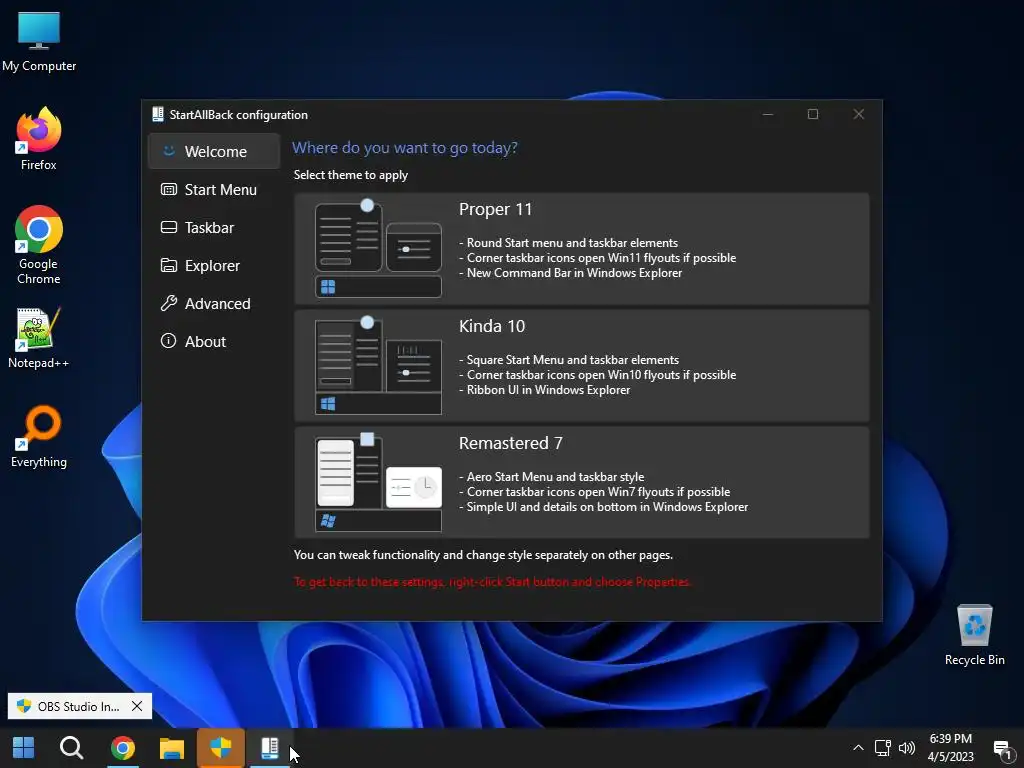Apply the Remastered 7 theme via its title

point(510,443)
